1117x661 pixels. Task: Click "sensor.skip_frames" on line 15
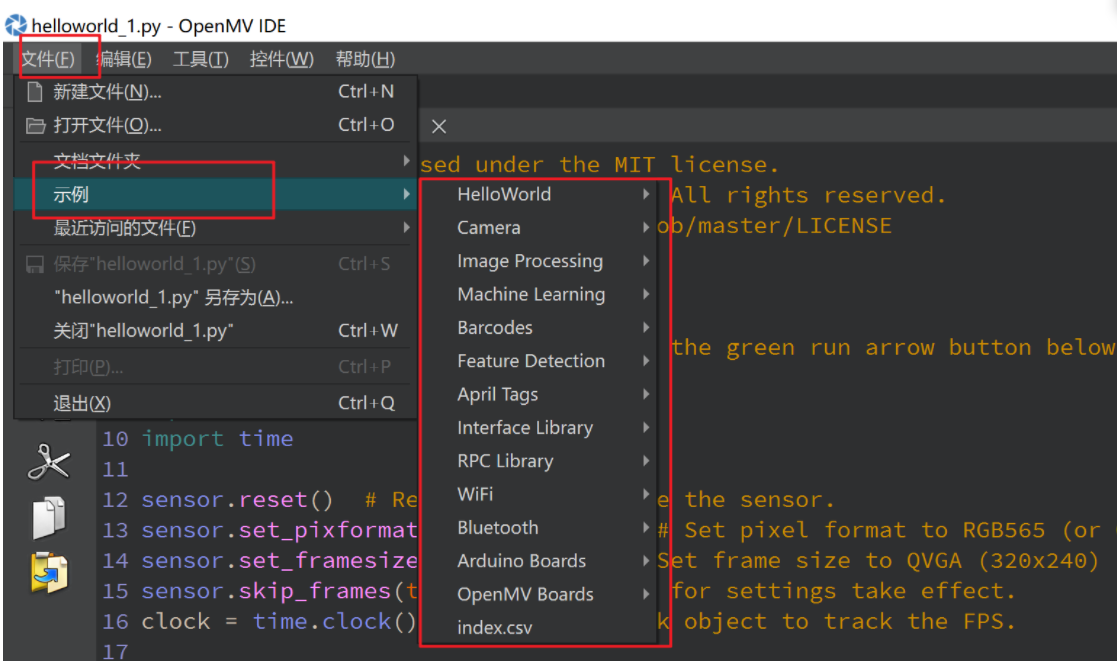coord(266,591)
